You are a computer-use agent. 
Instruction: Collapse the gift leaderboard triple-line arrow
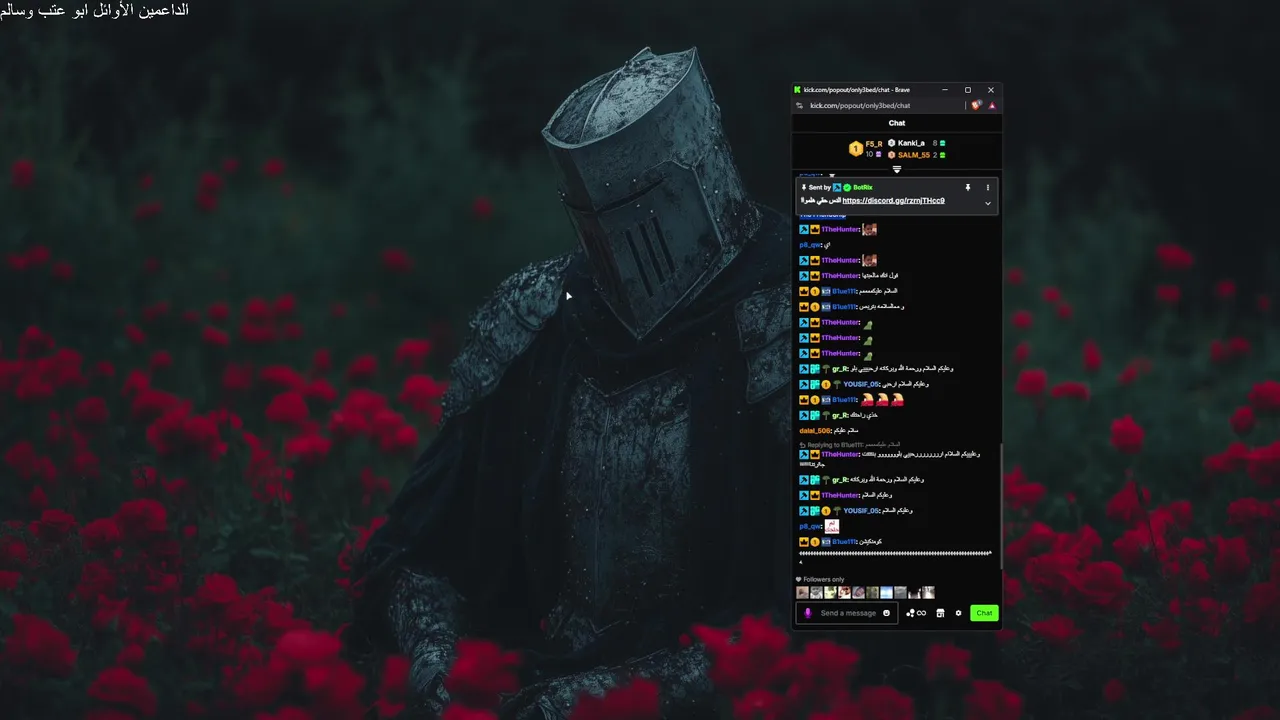click(897, 169)
